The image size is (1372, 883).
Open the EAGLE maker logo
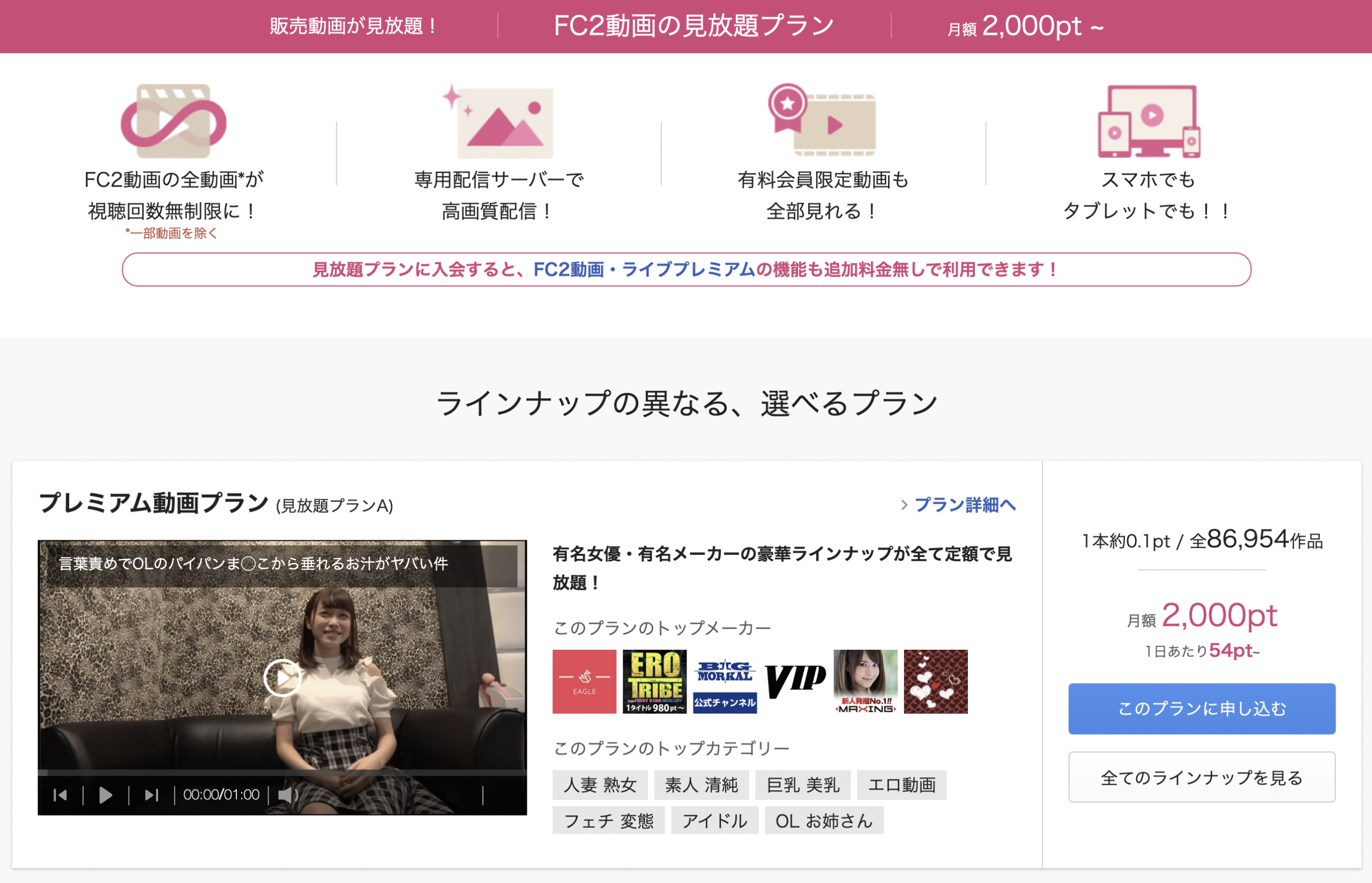pyautogui.click(x=584, y=681)
